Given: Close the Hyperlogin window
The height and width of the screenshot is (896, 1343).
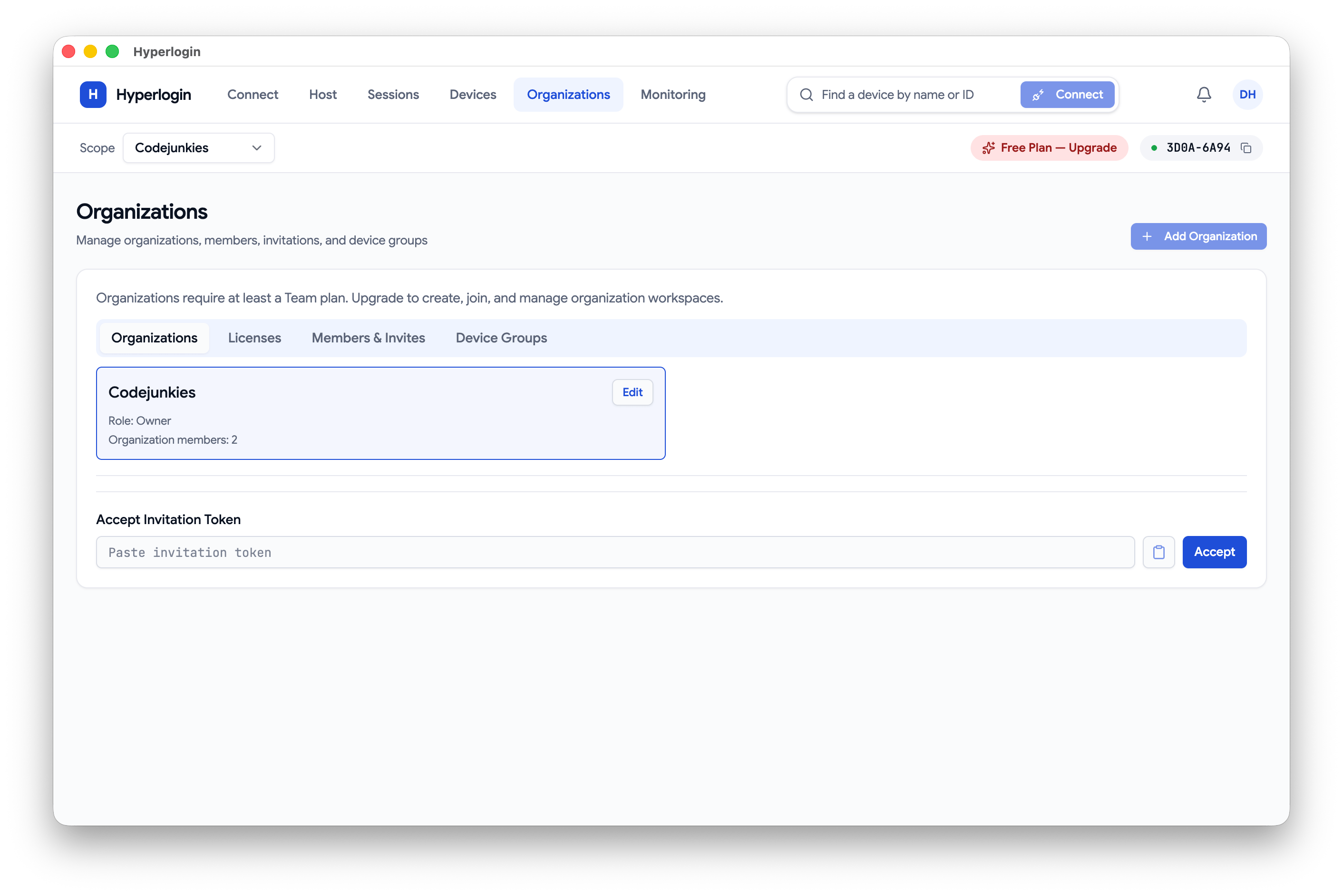Looking at the screenshot, I should [x=68, y=51].
